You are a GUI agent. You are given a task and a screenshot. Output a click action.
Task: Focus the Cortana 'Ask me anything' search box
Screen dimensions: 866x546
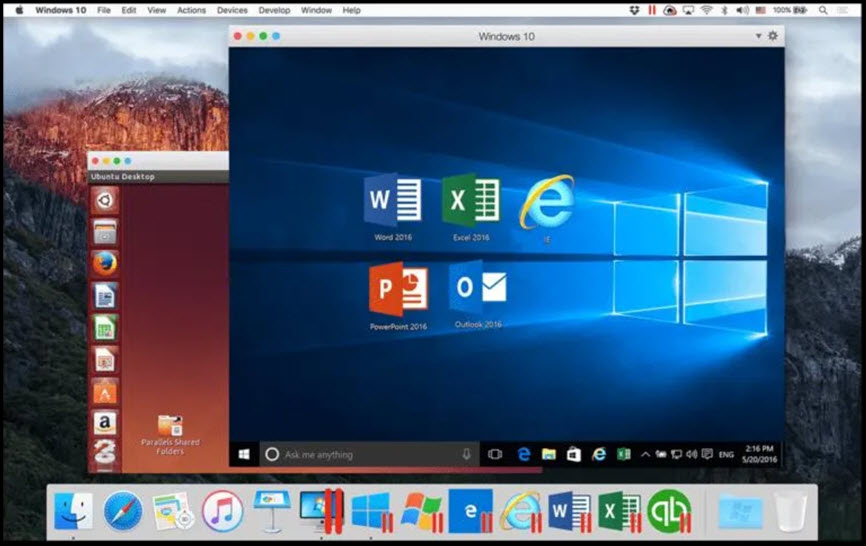[369, 454]
